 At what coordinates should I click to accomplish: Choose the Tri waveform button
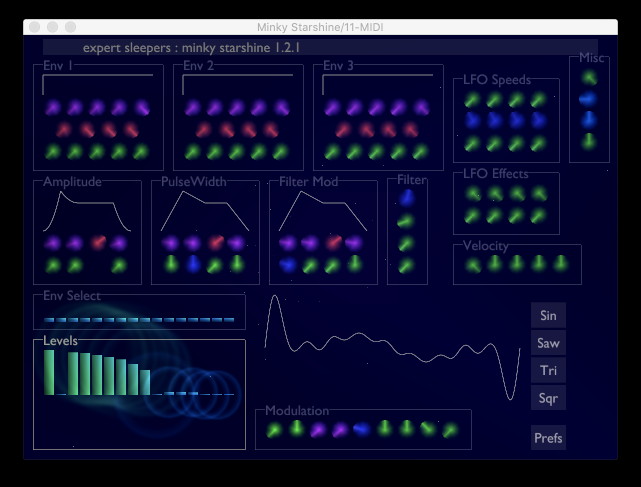pyautogui.click(x=548, y=371)
